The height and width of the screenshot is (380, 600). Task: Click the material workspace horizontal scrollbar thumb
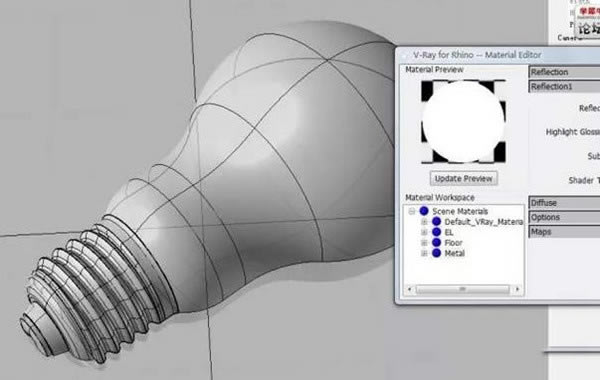point(462,289)
